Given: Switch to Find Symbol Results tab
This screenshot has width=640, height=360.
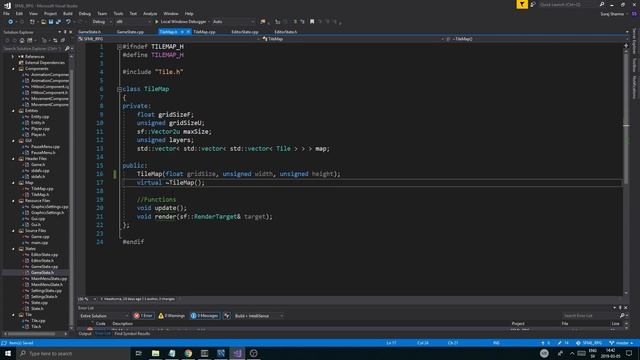Looking at the screenshot, I should click(132, 334).
